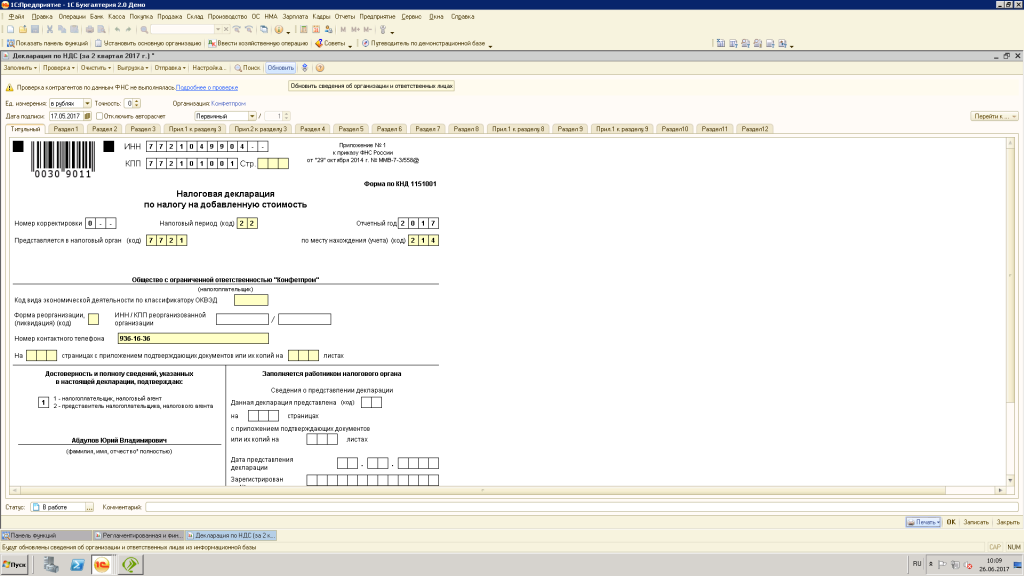The image size is (1024, 576).
Task: Click the Redo arrow icon
Action: click(x=129, y=29)
